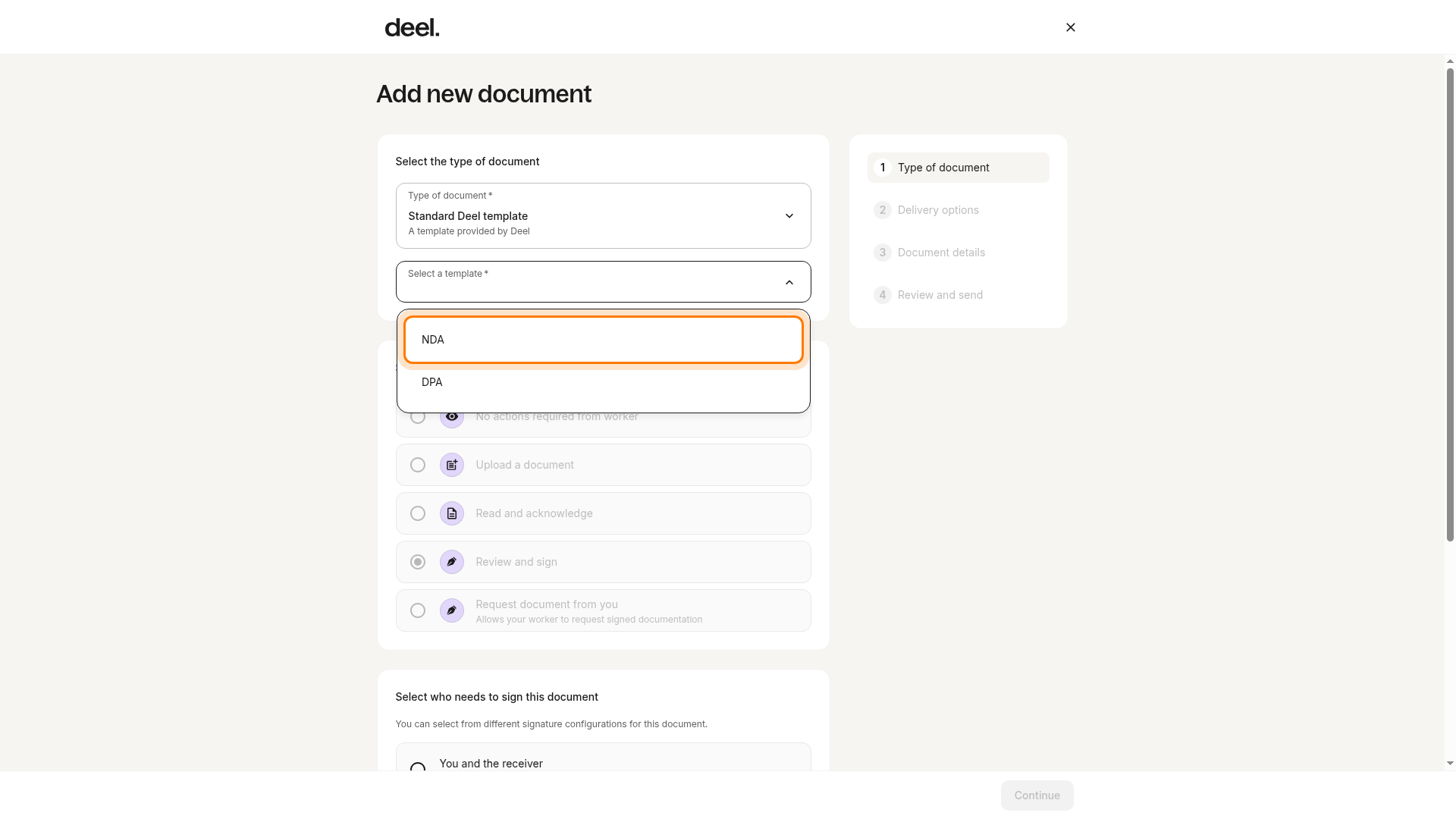Click the deel logo
Image resolution: width=1456 pixels, height=819 pixels.
(x=412, y=27)
